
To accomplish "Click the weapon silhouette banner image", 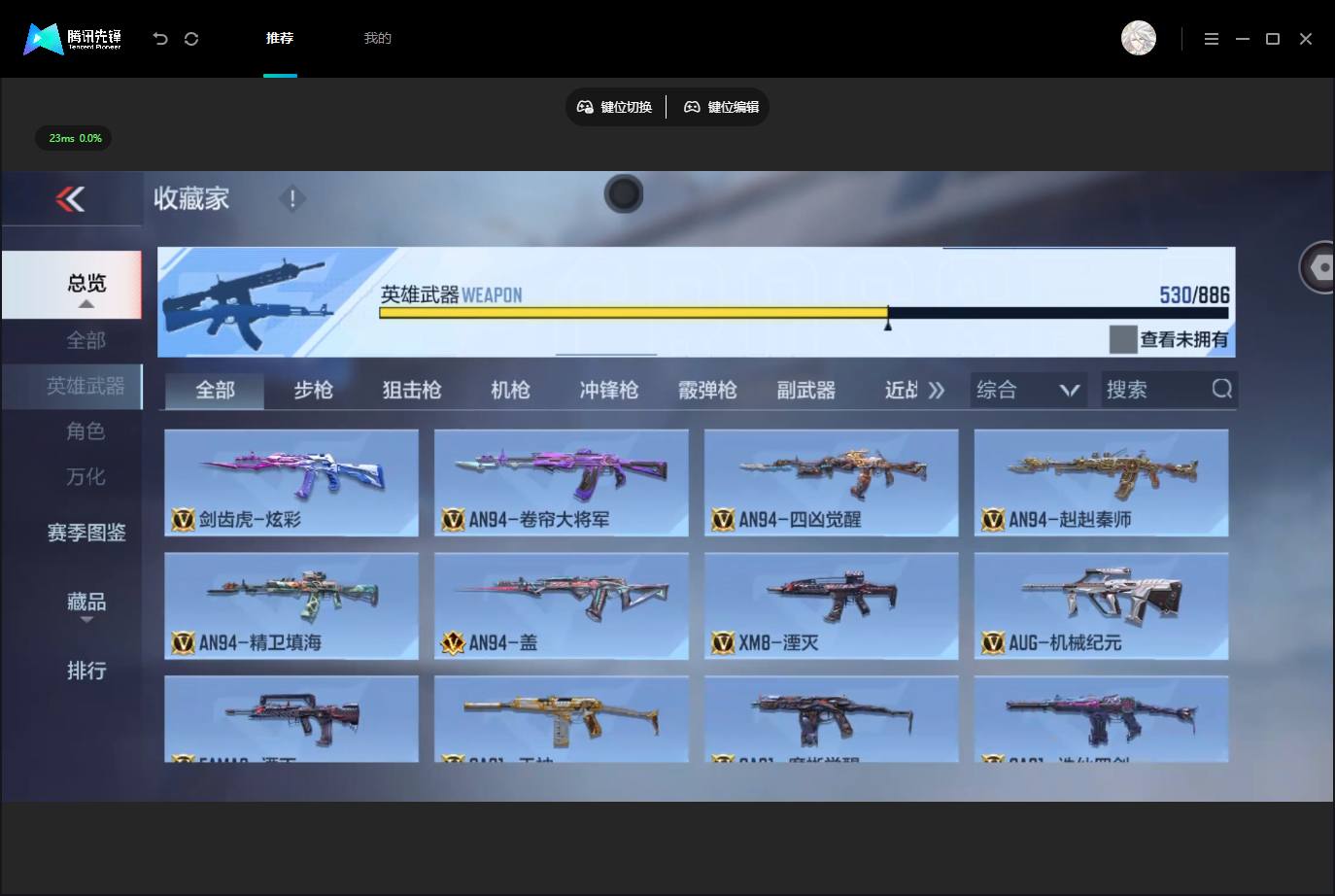I will pos(249,303).
